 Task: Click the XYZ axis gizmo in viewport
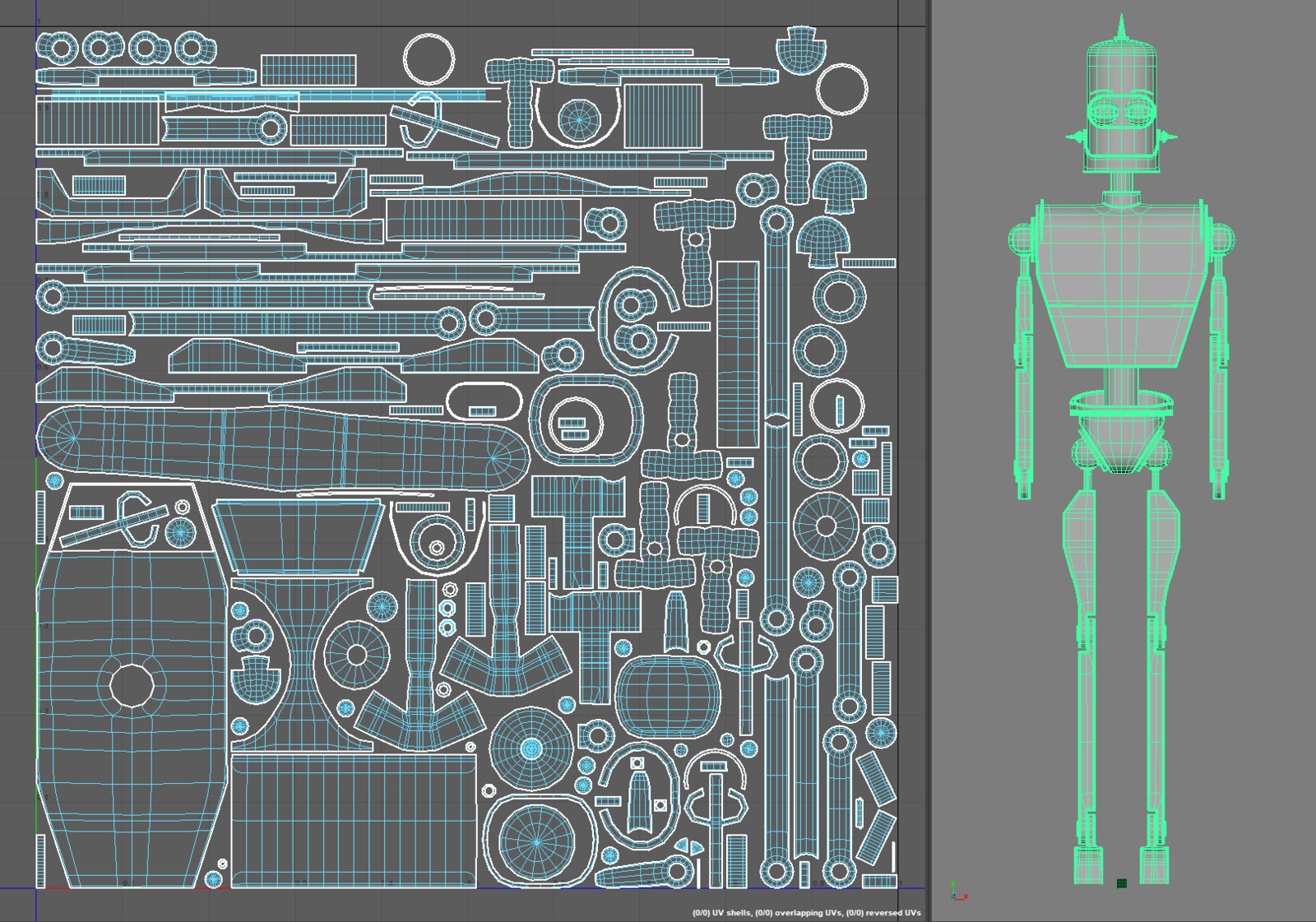pos(957,892)
